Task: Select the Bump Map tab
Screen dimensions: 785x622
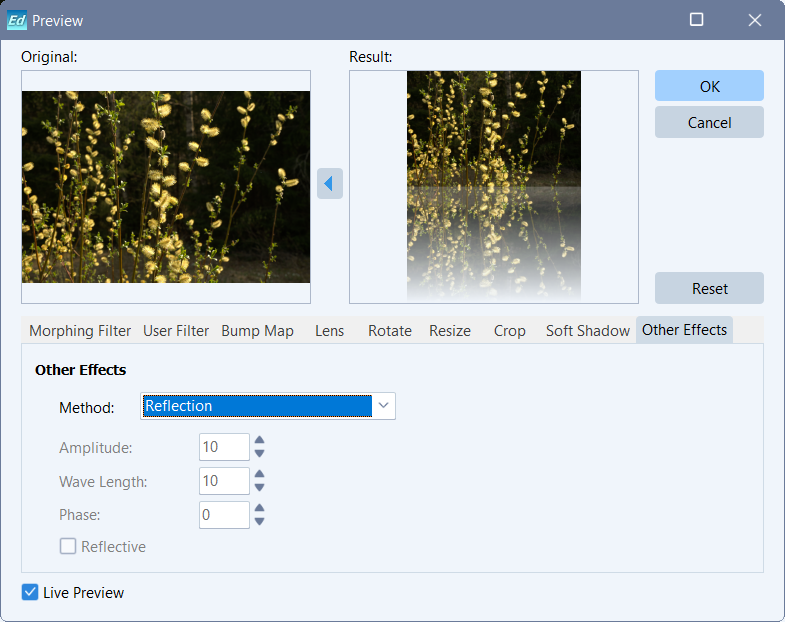Action: tap(257, 331)
